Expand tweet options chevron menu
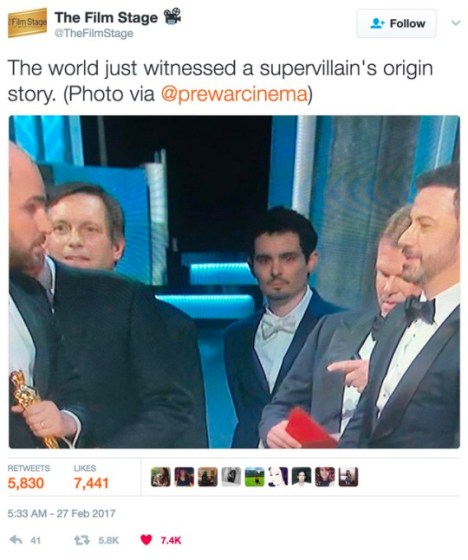468x560 pixels. point(455,23)
